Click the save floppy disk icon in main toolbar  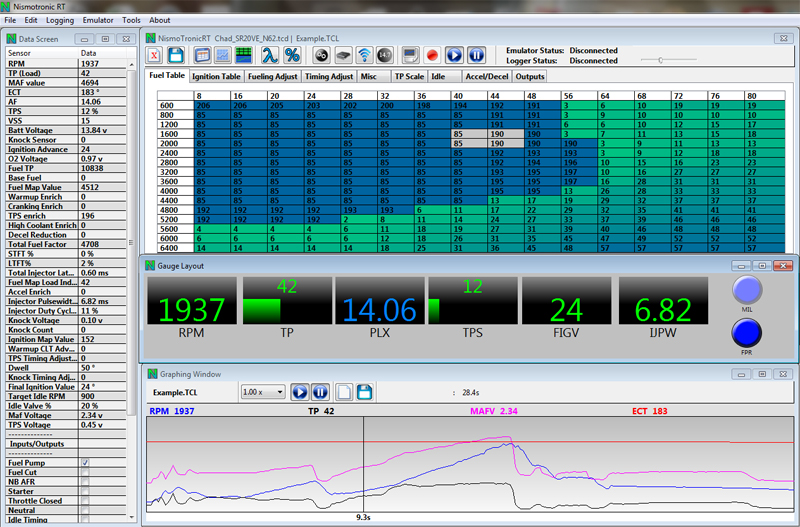tap(177, 55)
